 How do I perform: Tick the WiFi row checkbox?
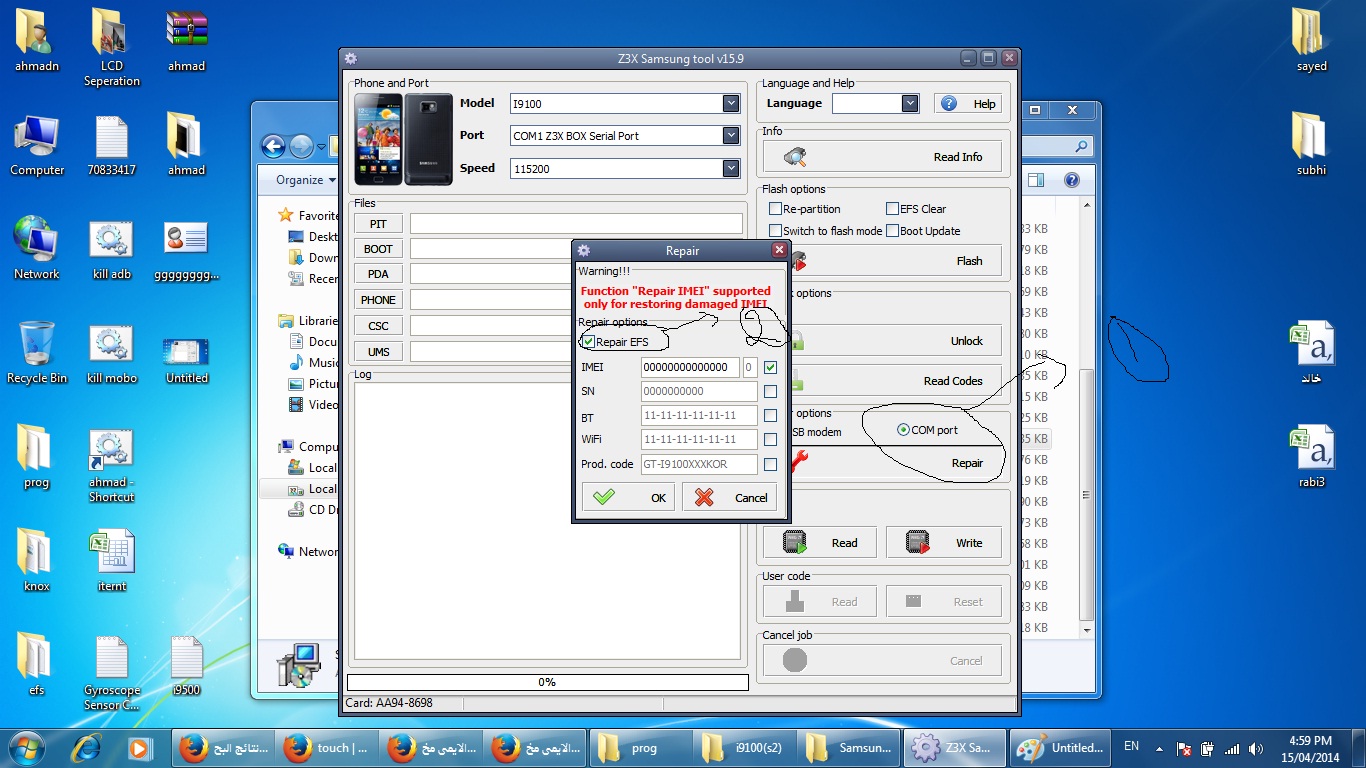(x=770, y=439)
